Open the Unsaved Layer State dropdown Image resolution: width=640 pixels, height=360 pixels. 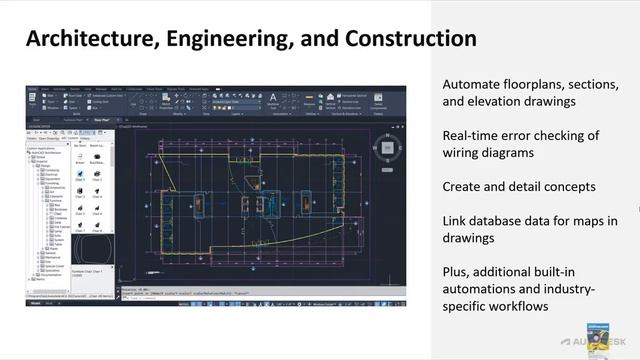[x=236, y=102]
